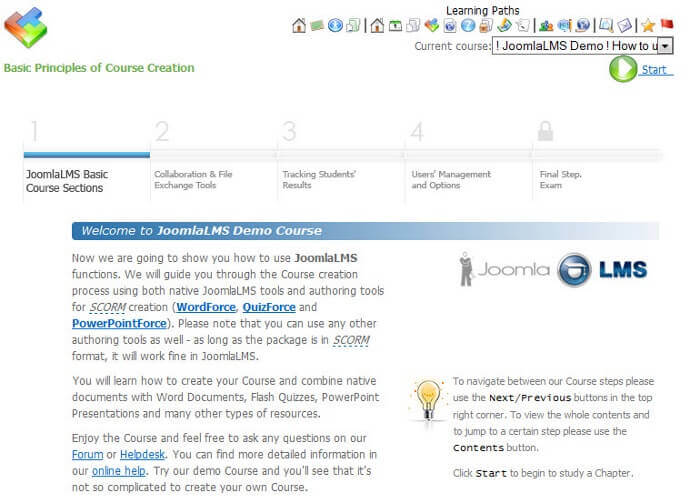Click the large number 3 step marker
Screen dimensions: 700x503
pos(289,131)
